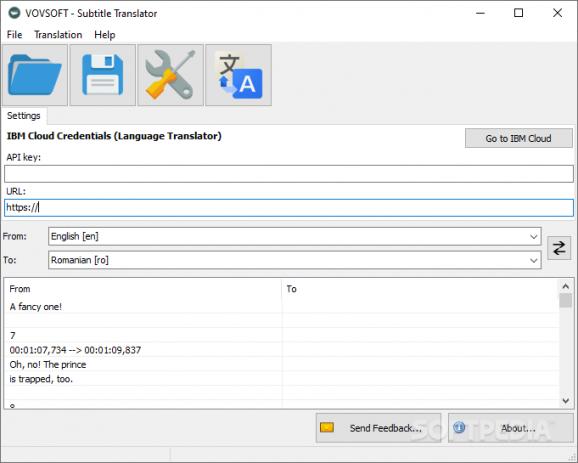This screenshot has width=578, height=463.
Task: Open a subtitle file with folder icon
Action: click(x=35, y=75)
